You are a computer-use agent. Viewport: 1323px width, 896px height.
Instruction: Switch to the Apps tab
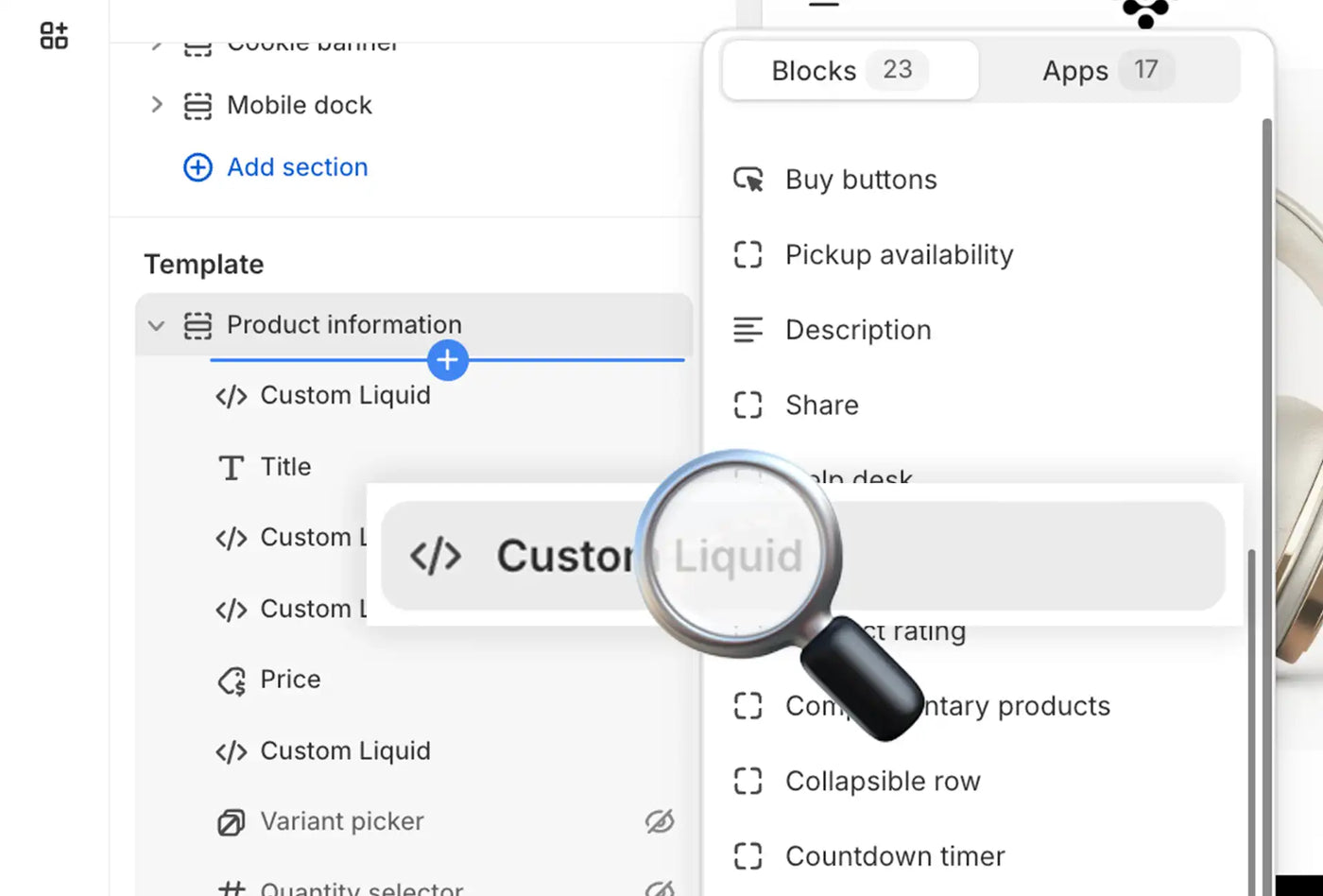point(1108,71)
